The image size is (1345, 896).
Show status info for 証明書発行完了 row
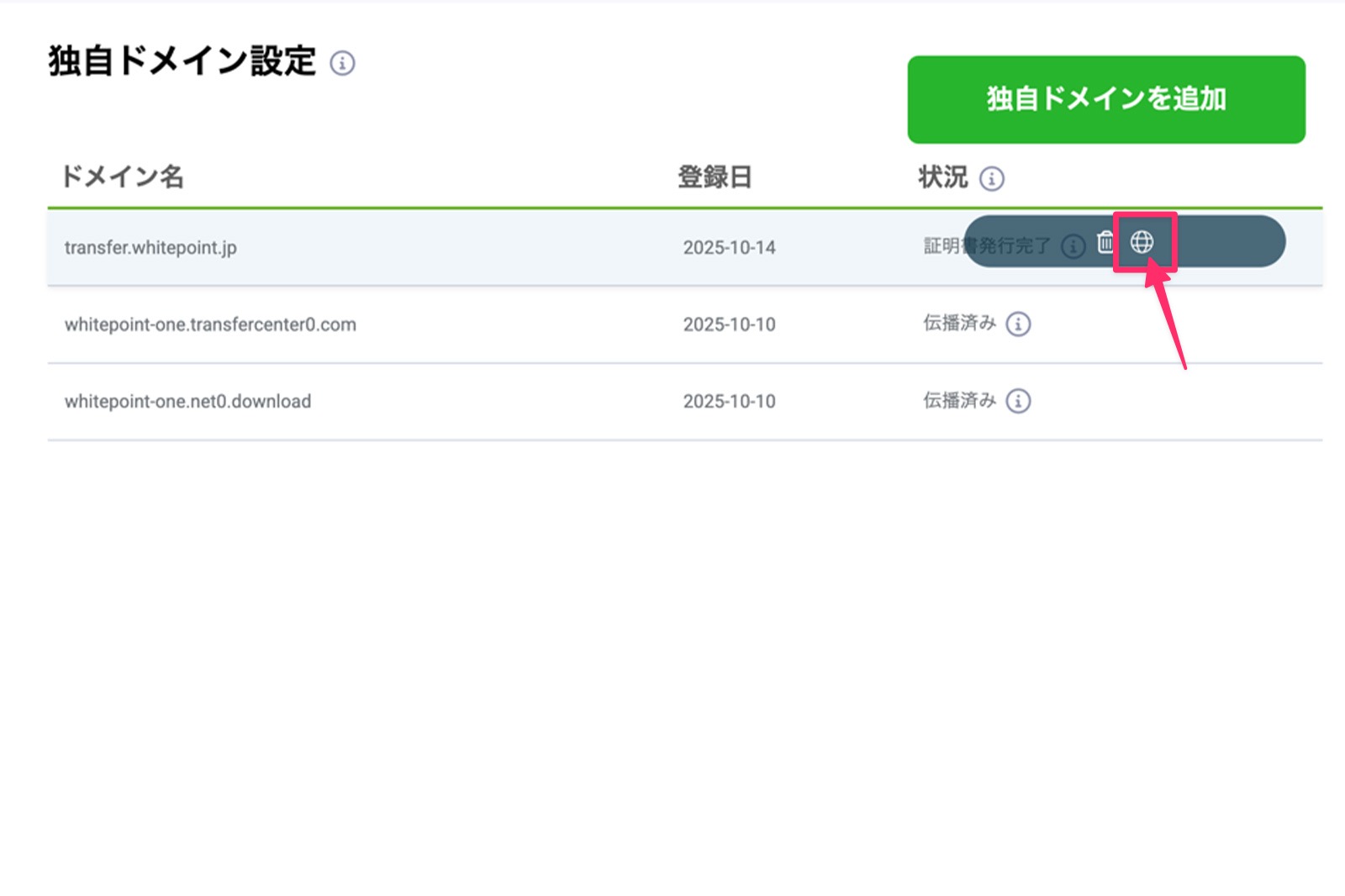[1073, 246]
